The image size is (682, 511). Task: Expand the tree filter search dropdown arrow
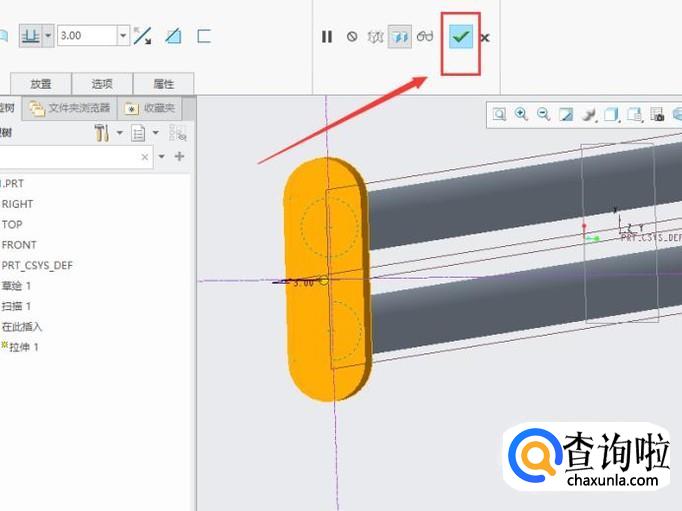click(x=160, y=157)
